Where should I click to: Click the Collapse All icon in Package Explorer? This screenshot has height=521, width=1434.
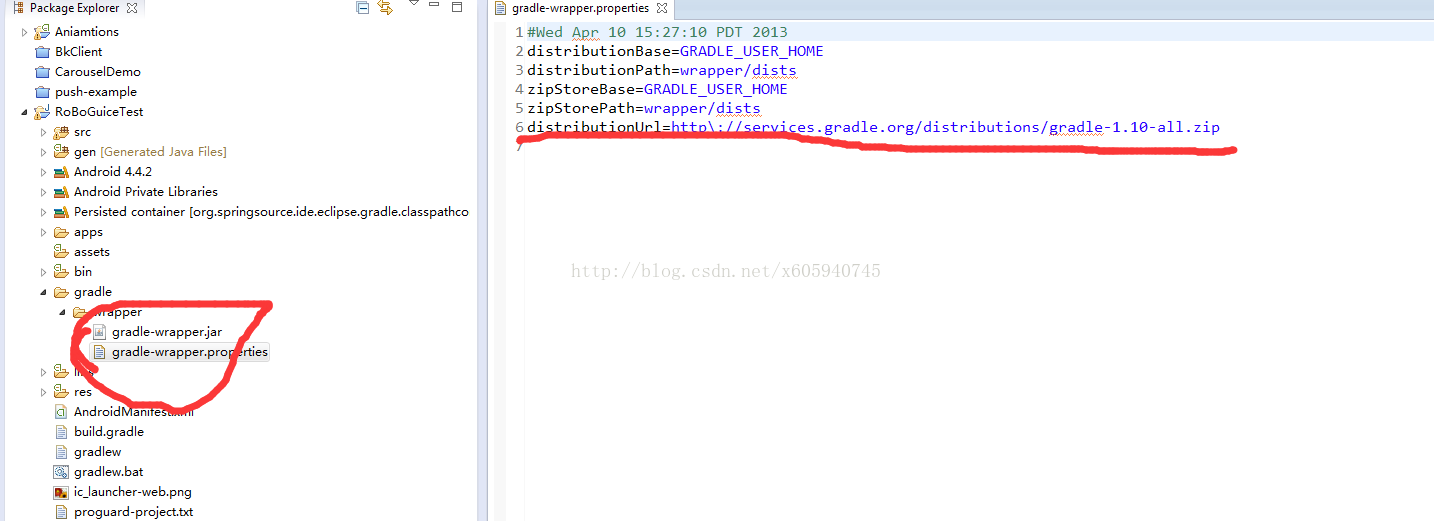click(363, 8)
